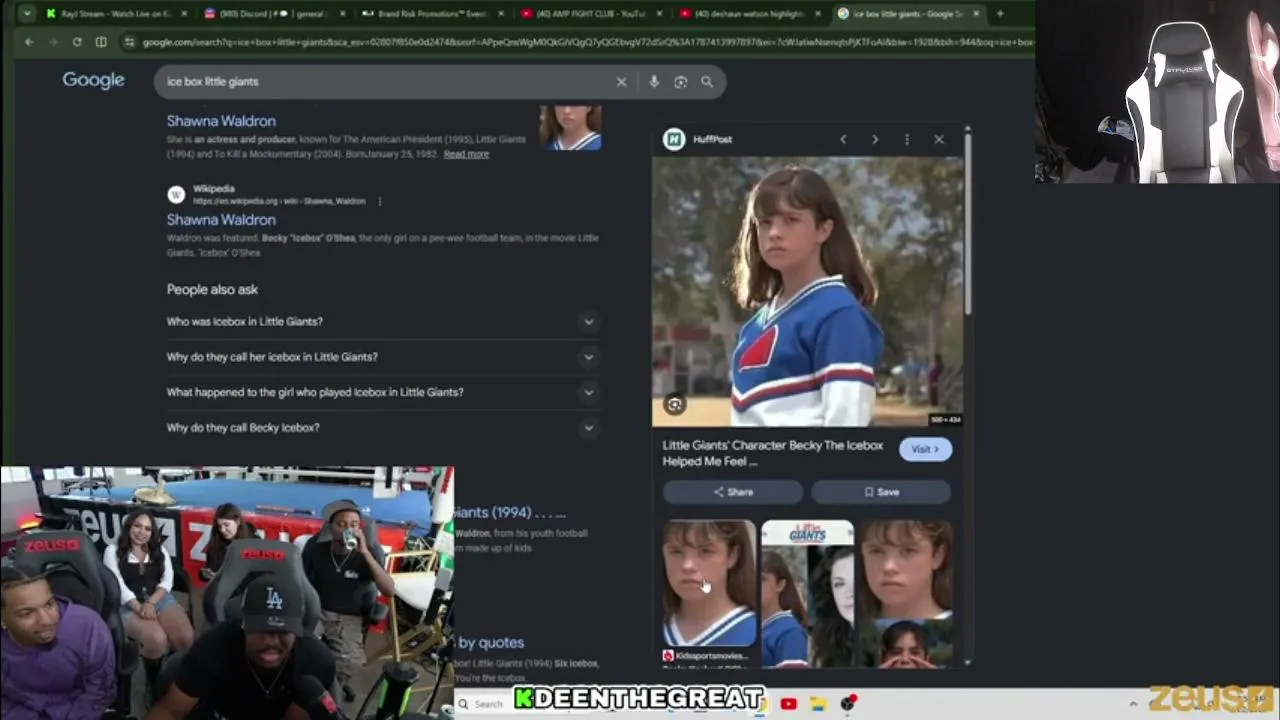Switch to deshaun watson highlights tab
This screenshot has height=720, width=1280.
pos(750,14)
